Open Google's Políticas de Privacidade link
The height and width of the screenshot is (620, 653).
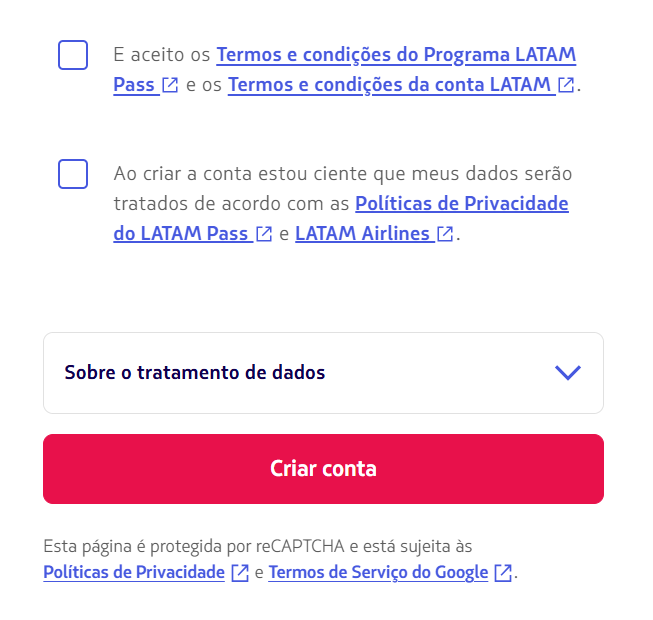[134, 573]
